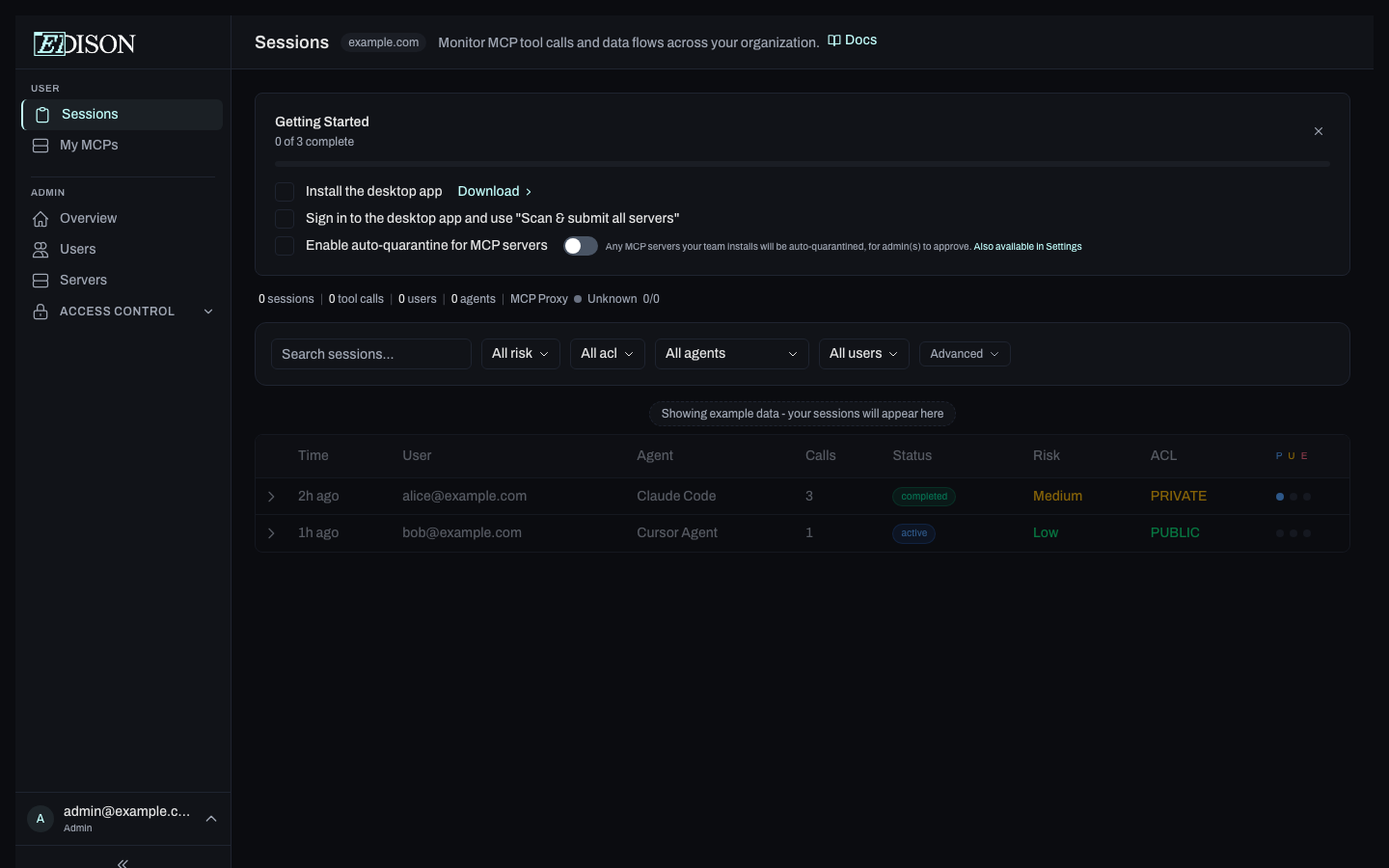
Task: Click the Search sessions input field
Action: 370,354
